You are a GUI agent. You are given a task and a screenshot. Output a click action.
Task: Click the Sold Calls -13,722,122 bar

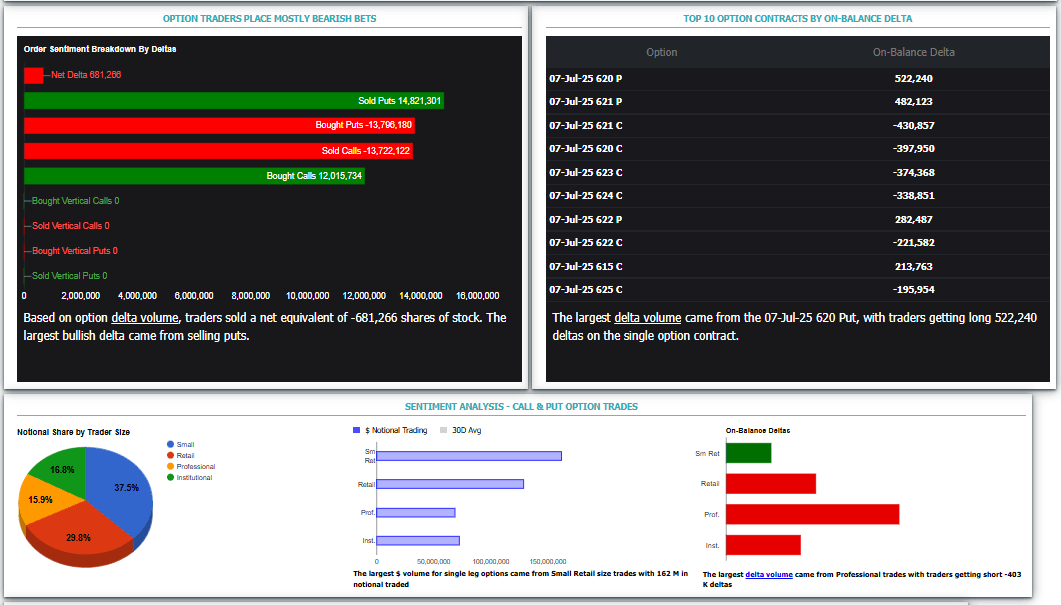pos(218,150)
